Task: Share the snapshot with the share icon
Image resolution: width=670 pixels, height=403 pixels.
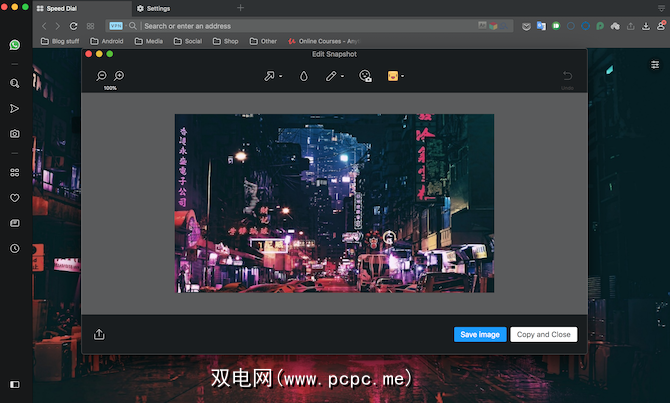Action: pos(100,334)
